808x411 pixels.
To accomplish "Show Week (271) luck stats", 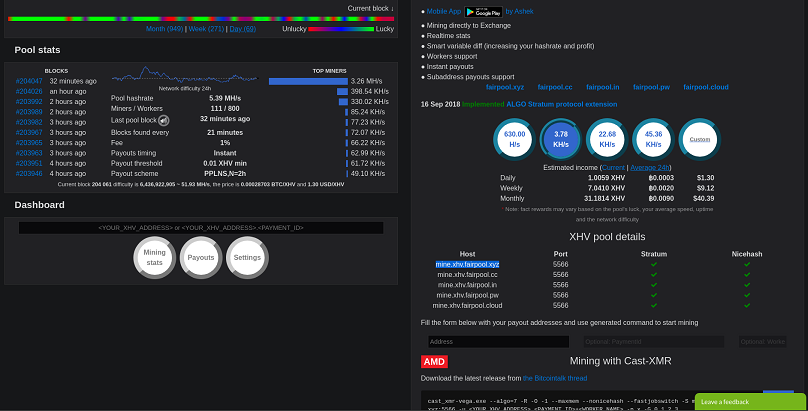I will (x=206, y=29).
